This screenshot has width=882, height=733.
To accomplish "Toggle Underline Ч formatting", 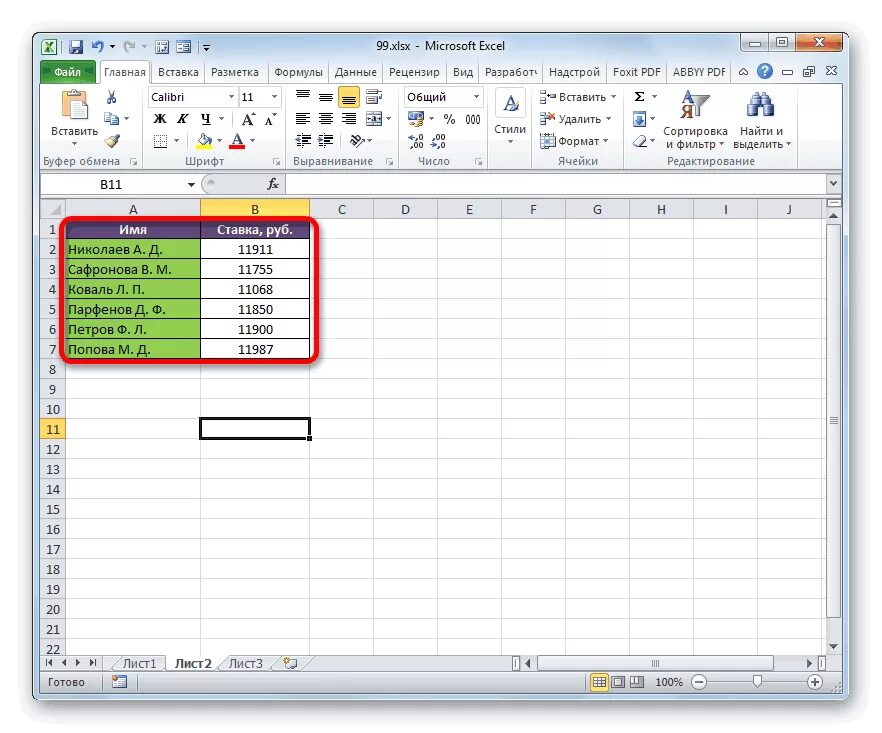I will tap(206, 119).
